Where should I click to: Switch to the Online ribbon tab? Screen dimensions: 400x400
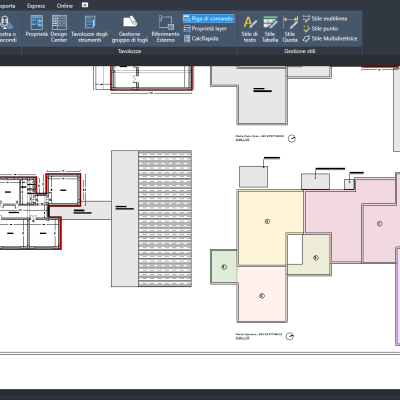click(x=65, y=6)
